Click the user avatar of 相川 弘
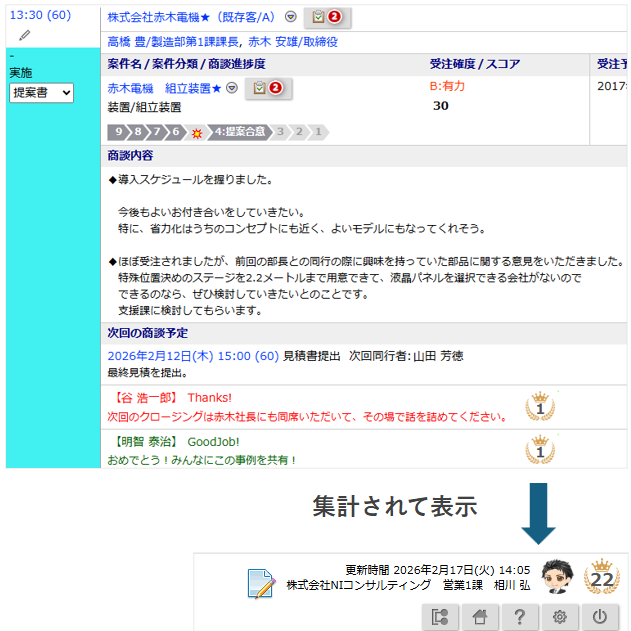The image size is (631, 631). tap(556, 576)
